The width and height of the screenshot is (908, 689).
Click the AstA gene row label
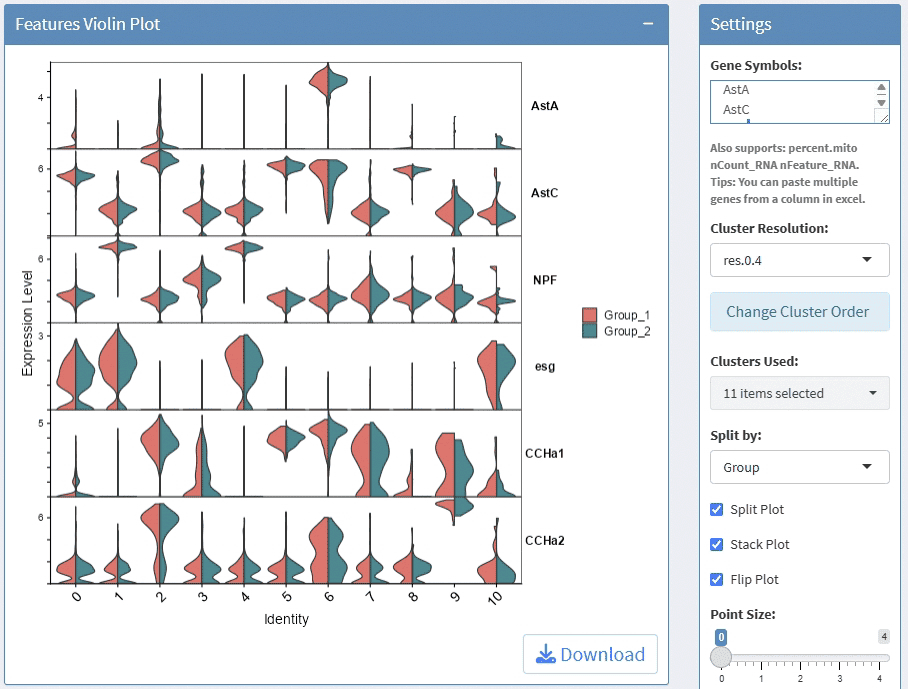coord(543,105)
